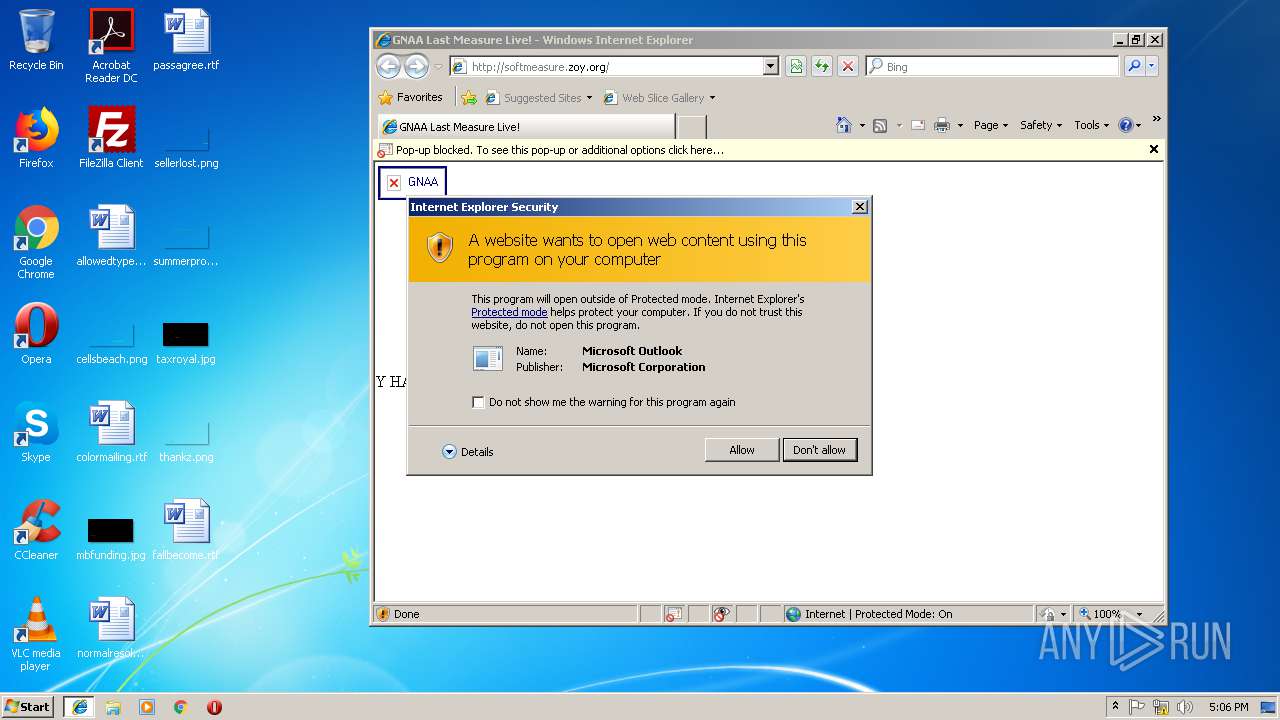Check 'Do not show me the warning' box
Viewport: 1280px width, 720px height.
478,402
